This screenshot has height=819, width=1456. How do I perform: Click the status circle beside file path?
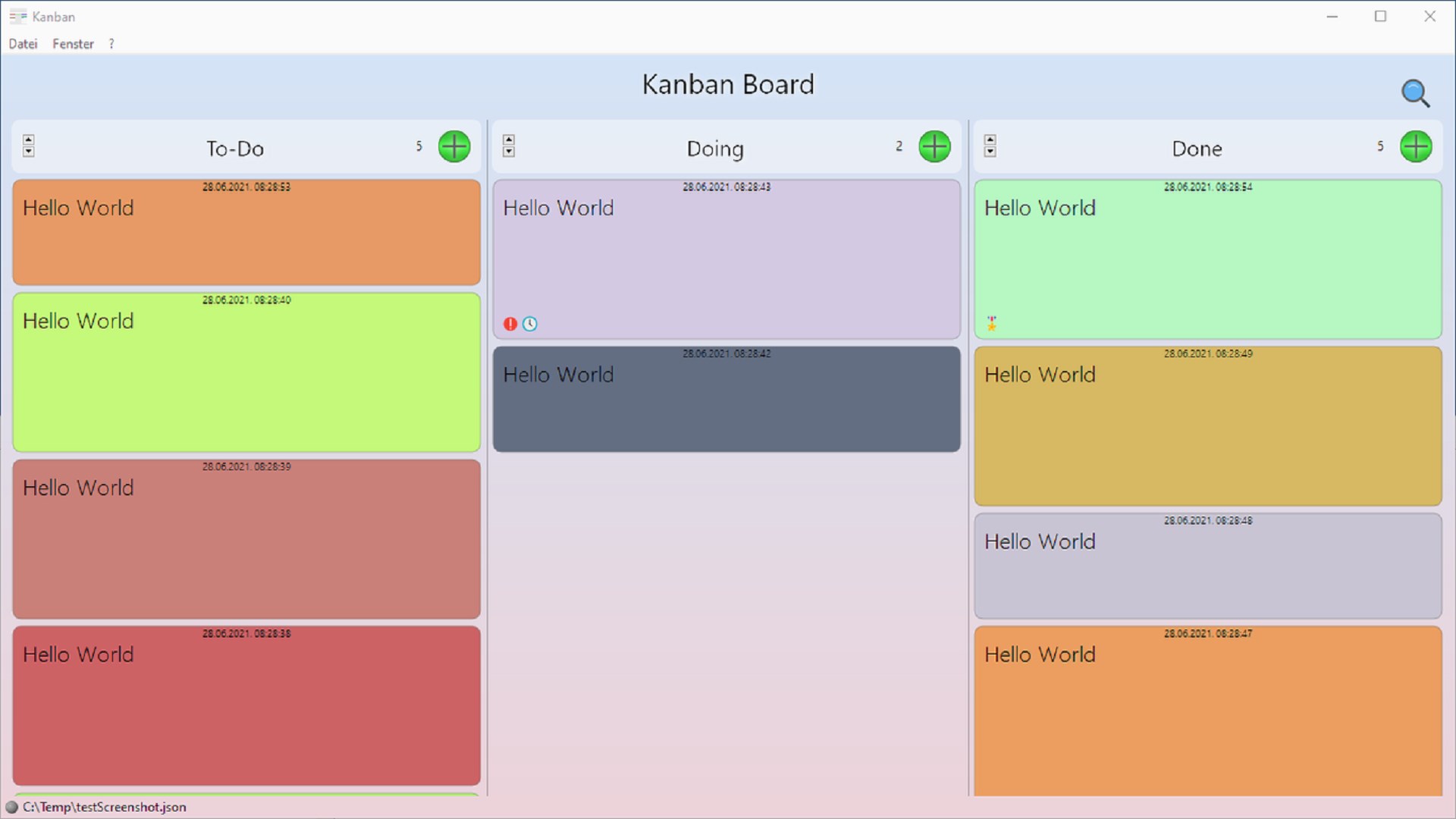point(11,807)
